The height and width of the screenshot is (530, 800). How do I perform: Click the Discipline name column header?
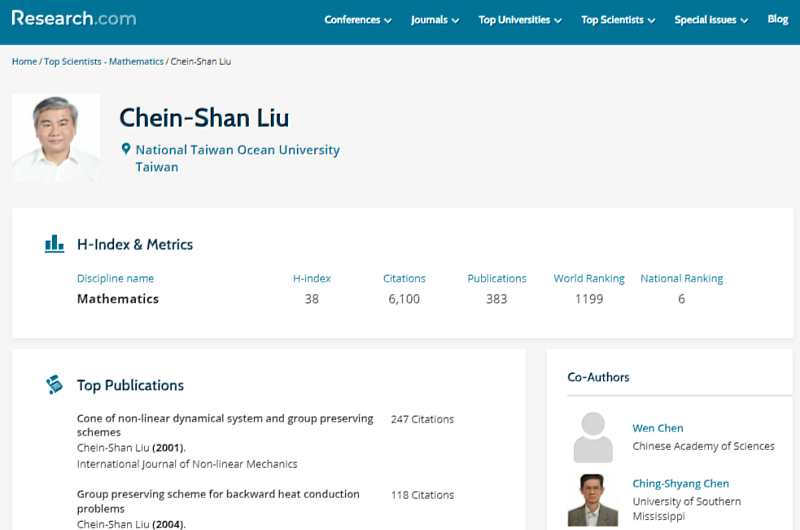pyautogui.click(x=115, y=279)
